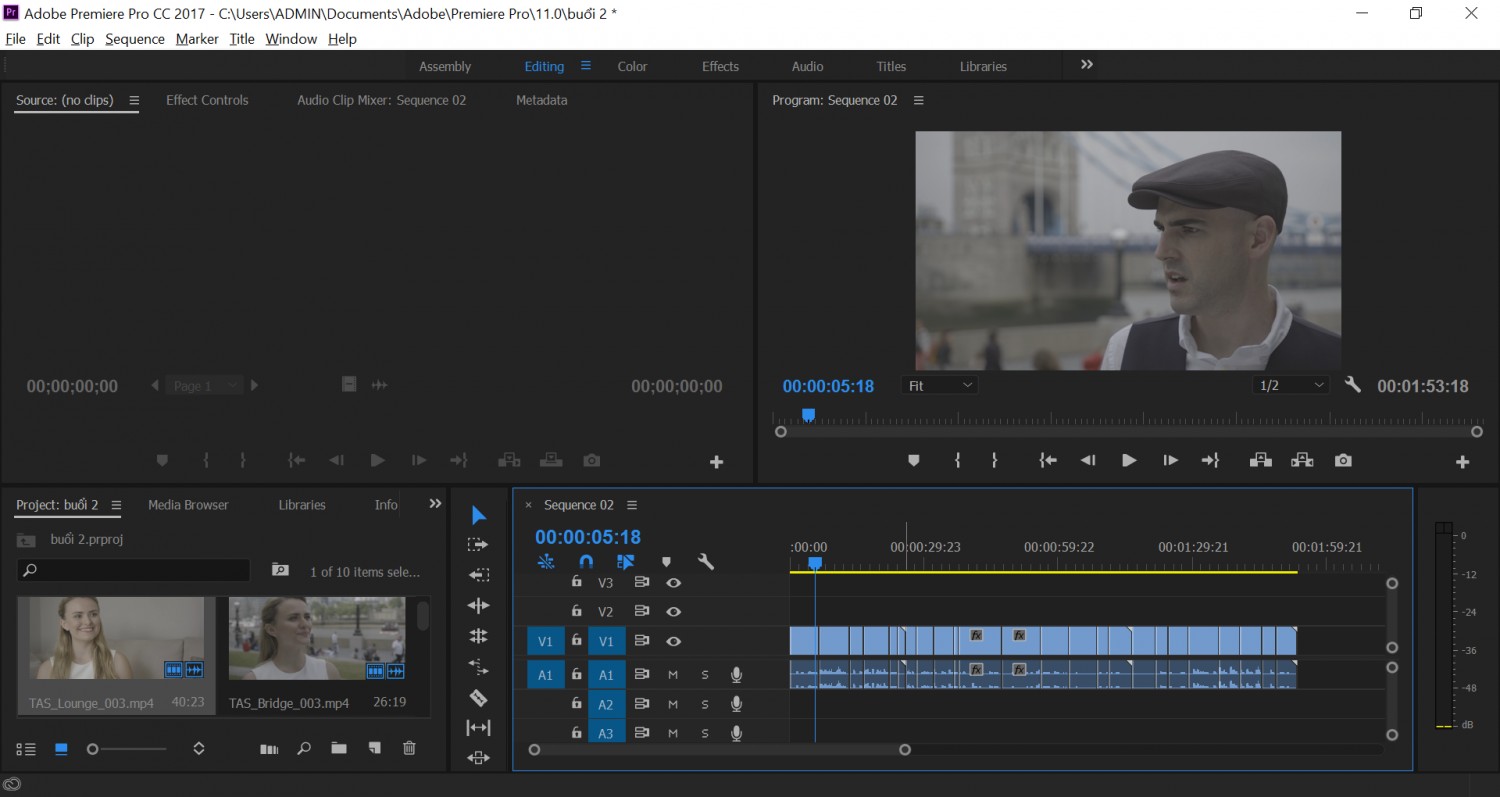Toggle lock on track V1
The height and width of the screenshot is (797, 1500).
coord(576,640)
